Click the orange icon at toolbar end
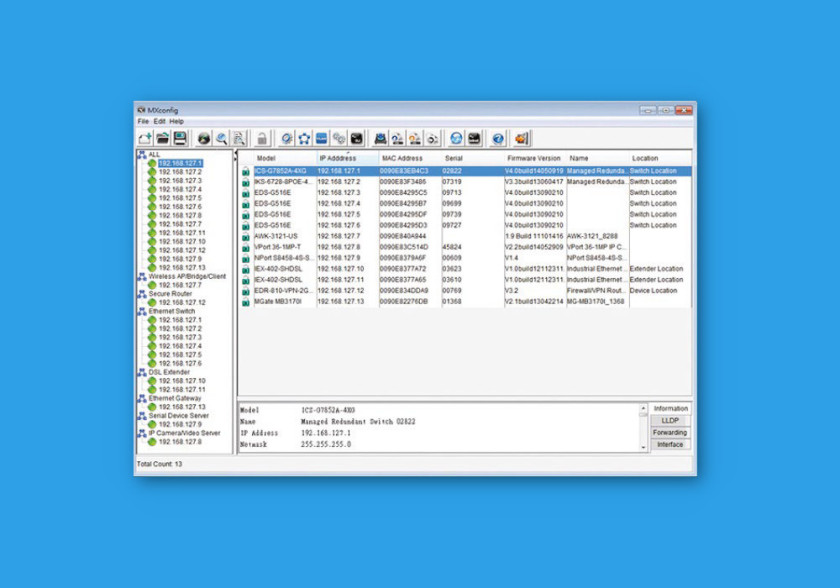Viewport: 840px width, 588px height. click(x=521, y=139)
